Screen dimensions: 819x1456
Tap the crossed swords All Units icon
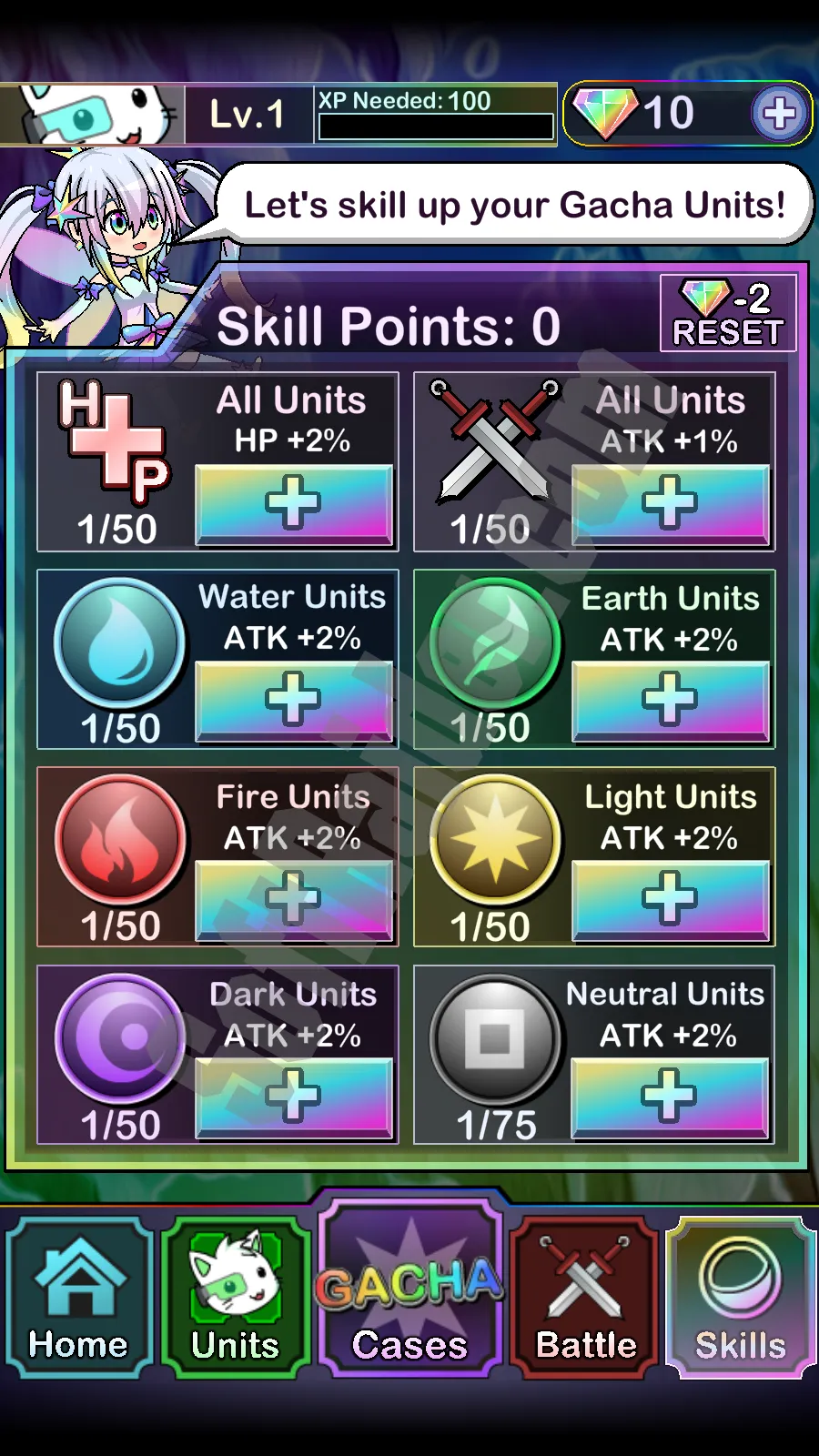[x=495, y=440]
